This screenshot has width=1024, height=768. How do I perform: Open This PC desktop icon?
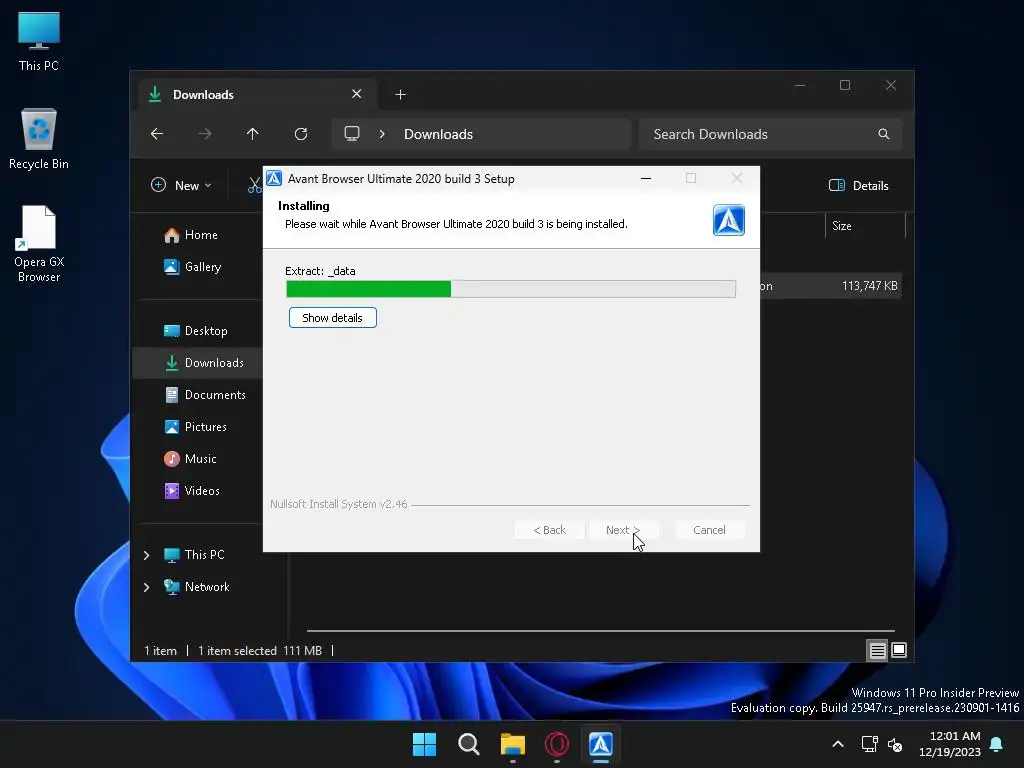point(39,41)
